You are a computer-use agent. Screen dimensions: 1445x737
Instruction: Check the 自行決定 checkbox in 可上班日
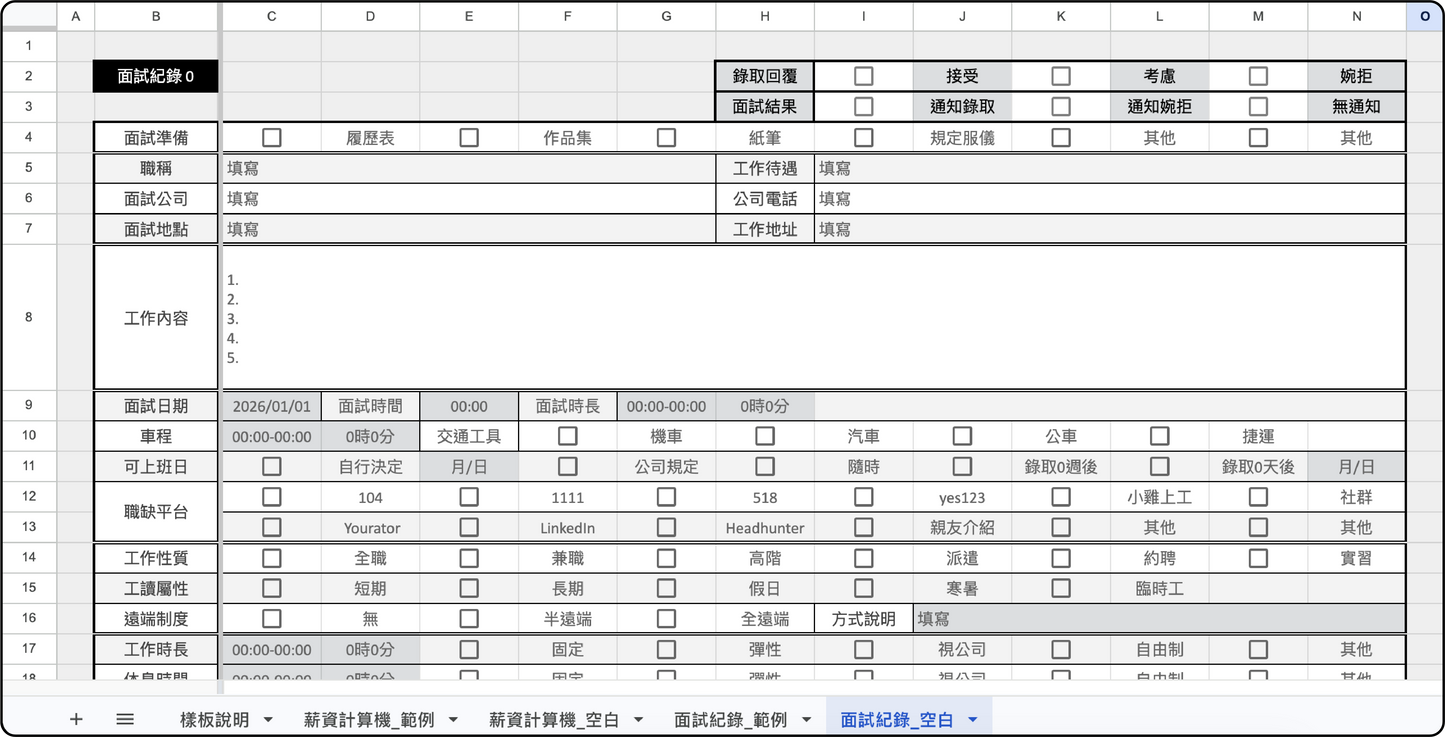(271, 466)
